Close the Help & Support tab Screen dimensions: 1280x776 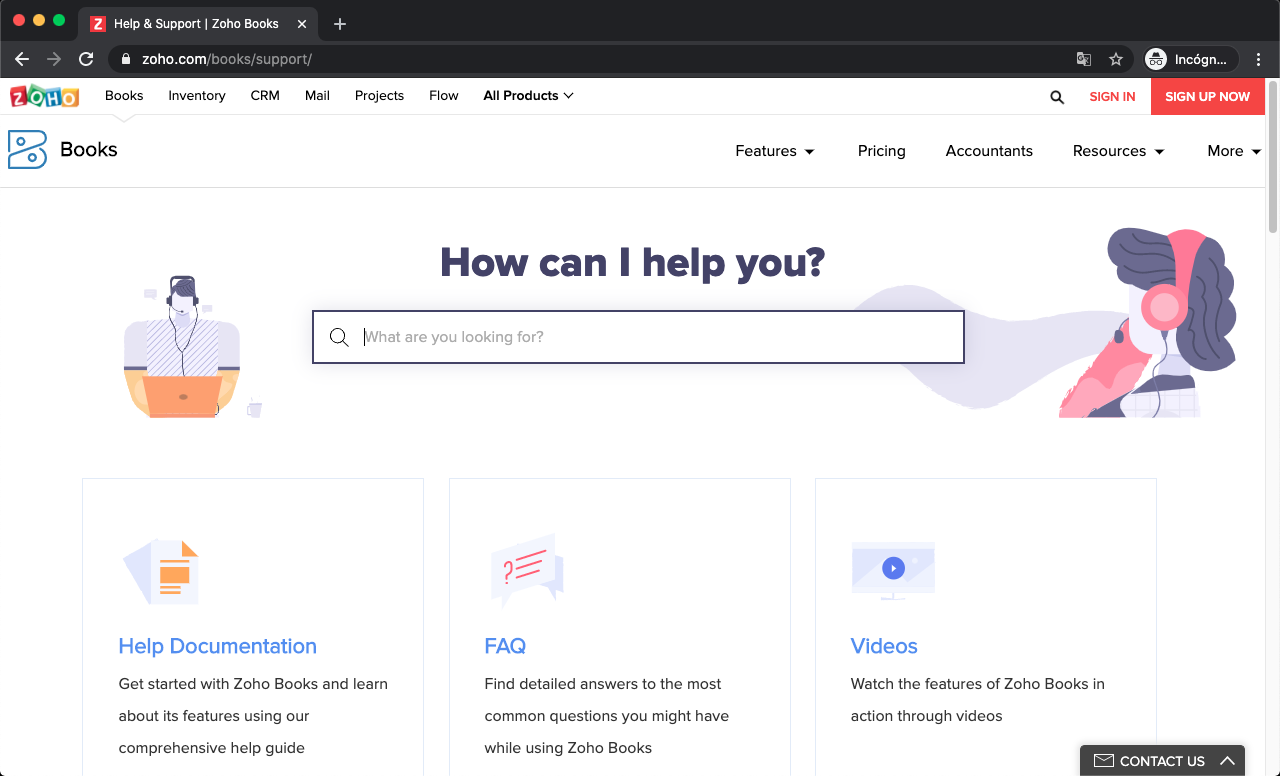click(302, 23)
